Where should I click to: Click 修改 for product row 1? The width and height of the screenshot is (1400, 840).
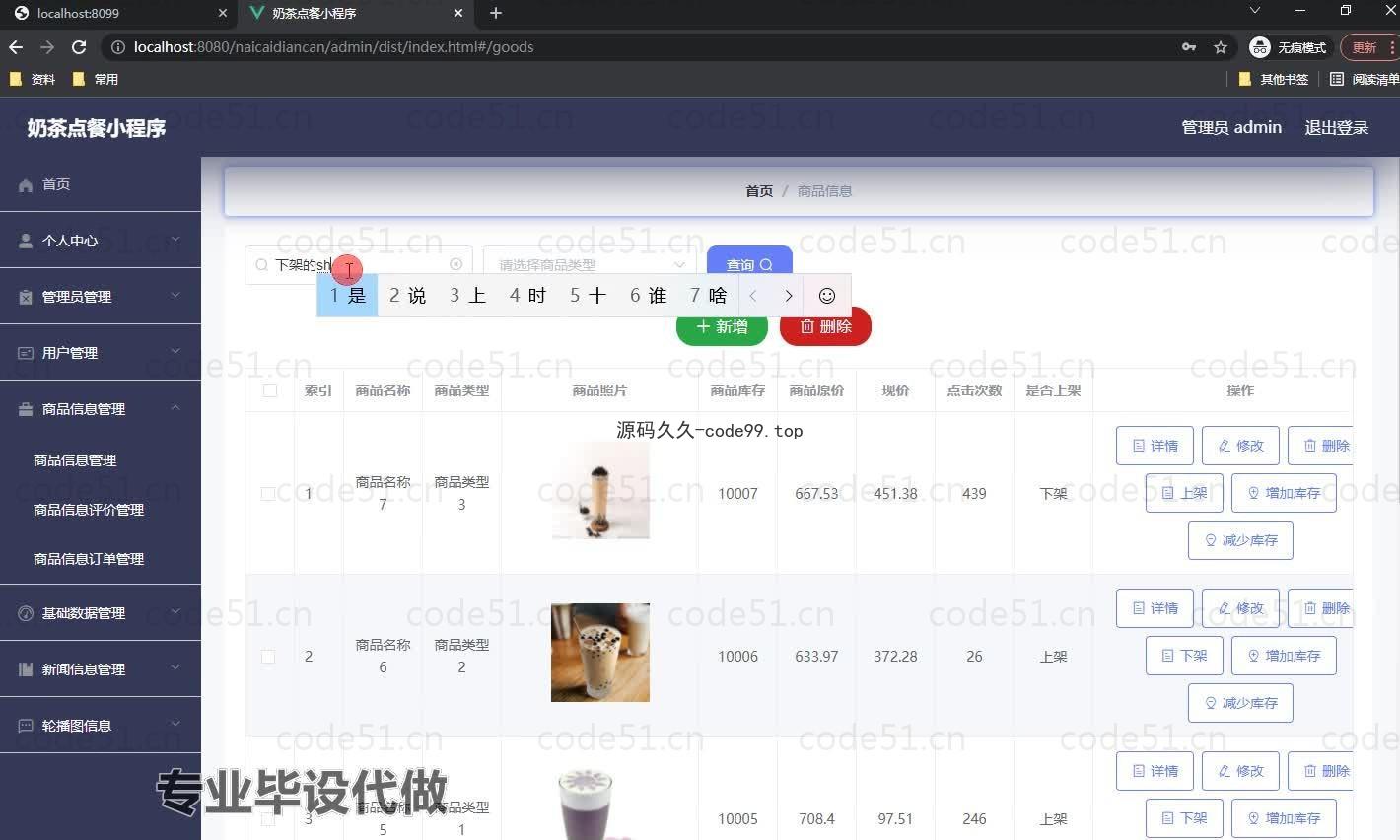click(x=1240, y=446)
